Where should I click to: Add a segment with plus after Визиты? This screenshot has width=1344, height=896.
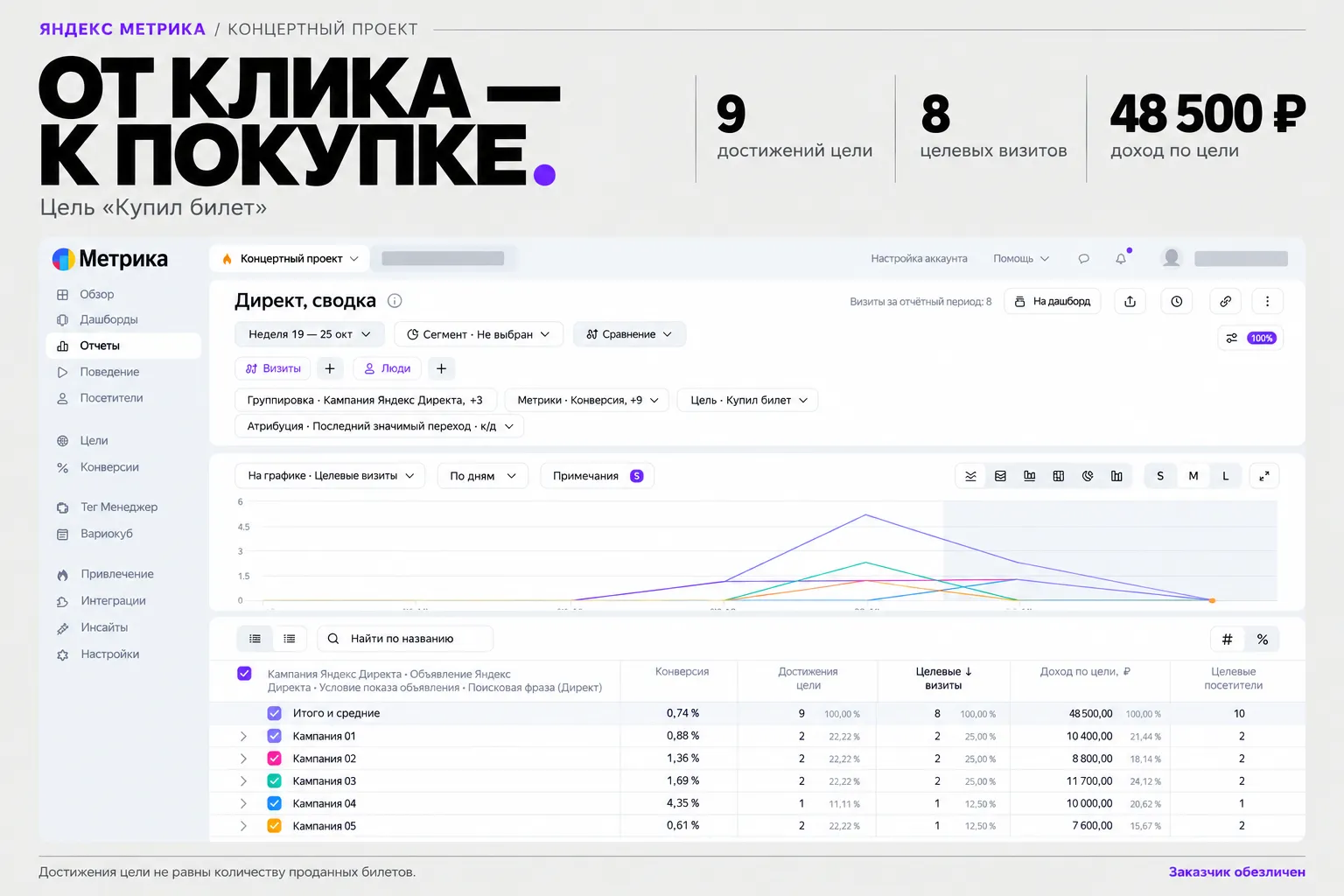click(330, 368)
